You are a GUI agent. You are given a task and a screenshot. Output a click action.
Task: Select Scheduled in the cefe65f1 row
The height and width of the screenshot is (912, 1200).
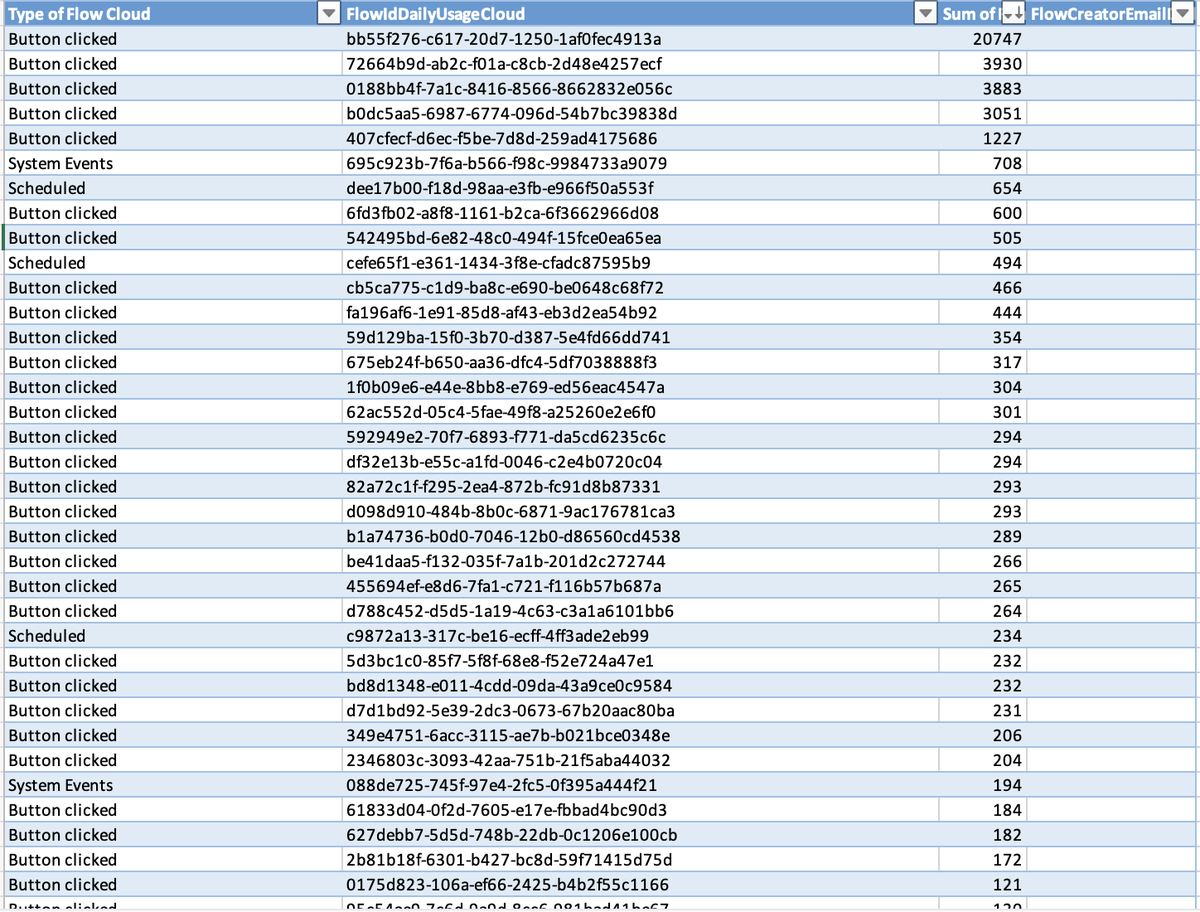click(172, 263)
